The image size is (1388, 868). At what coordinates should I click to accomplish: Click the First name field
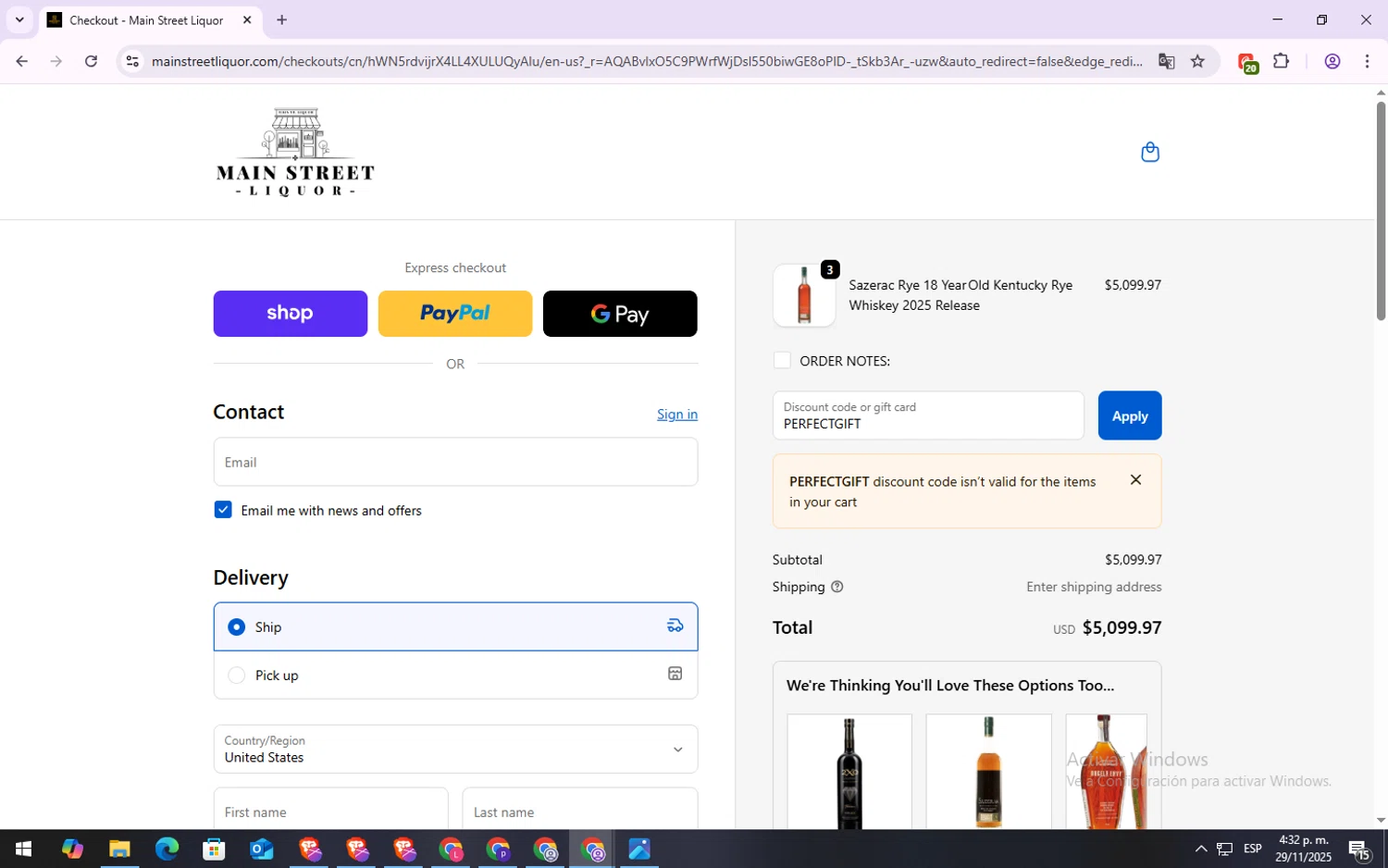(x=330, y=808)
